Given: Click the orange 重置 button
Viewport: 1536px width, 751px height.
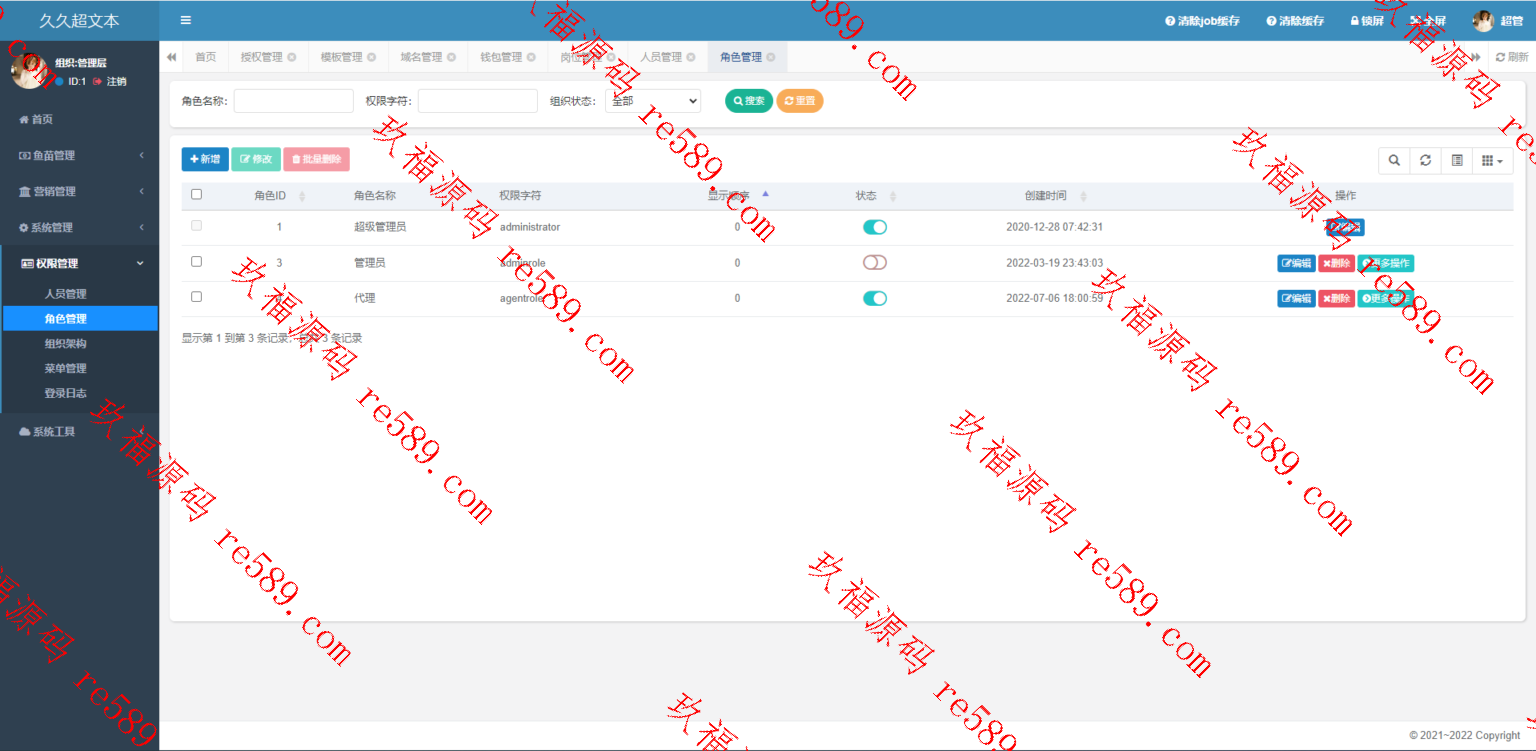Looking at the screenshot, I should [800, 101].
